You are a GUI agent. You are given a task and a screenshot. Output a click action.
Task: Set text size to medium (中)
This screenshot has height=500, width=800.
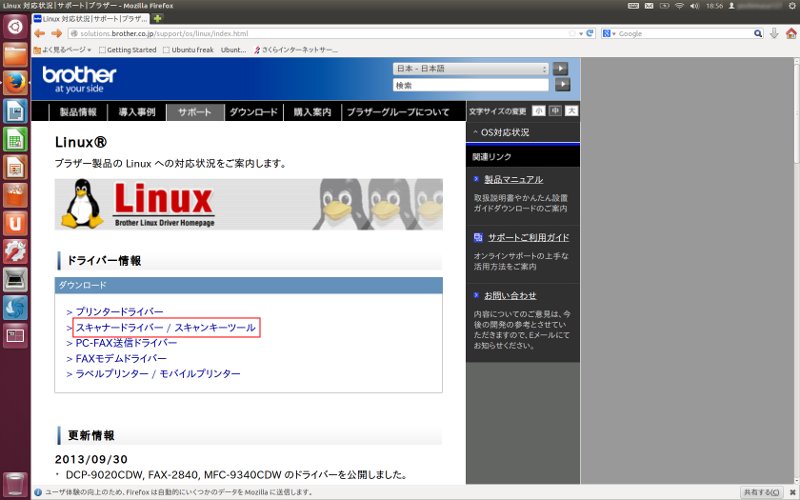tap(555, 111)
